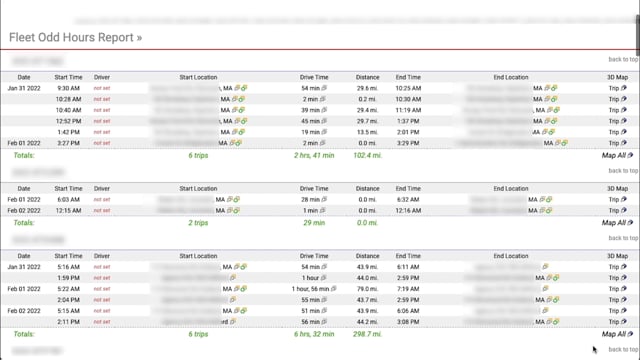Click green map icon in 12:16 AM end location
The height and width of the screenshot is (360, 640).
pyautogui.click(x=549, y=211)
